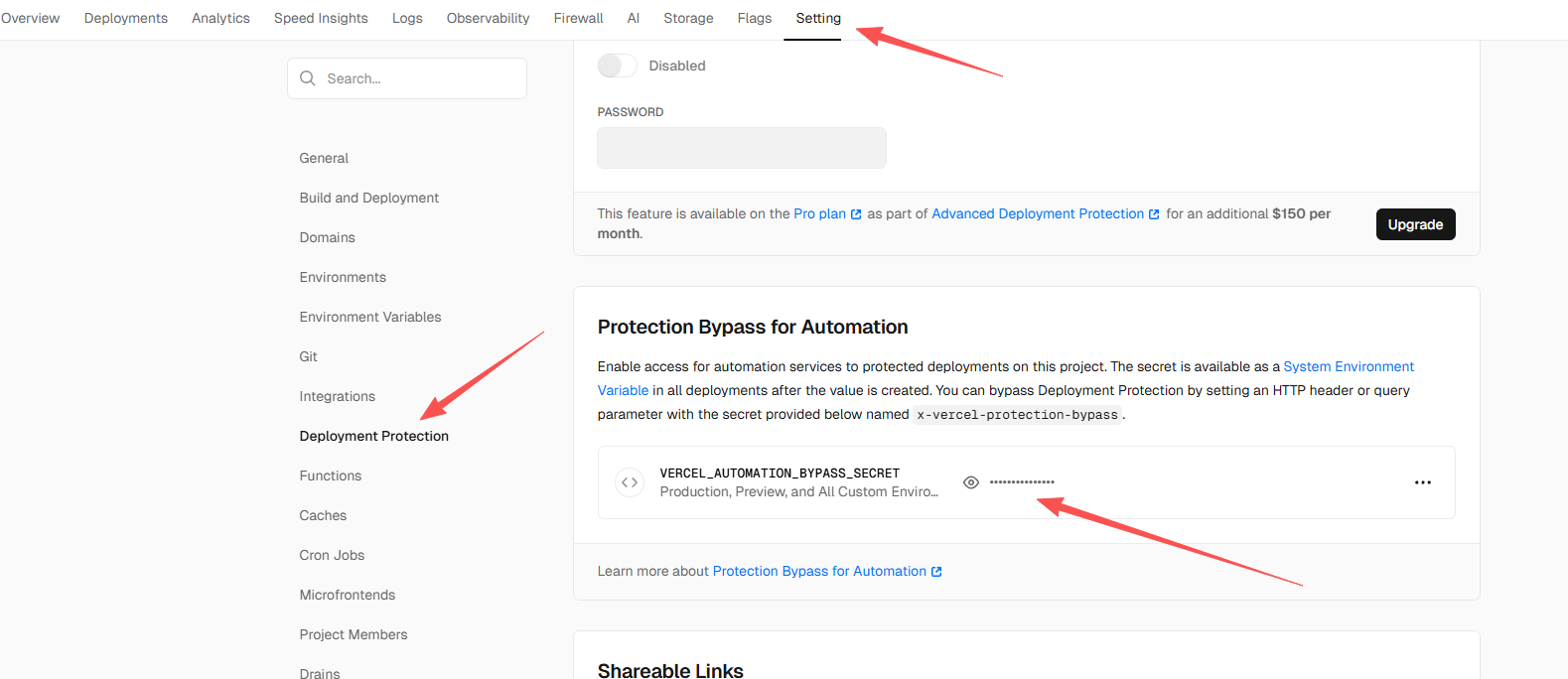1568x679 pixels.
Task: Navigate to Cron Jobs settings
Action: [x=332, y=555]
